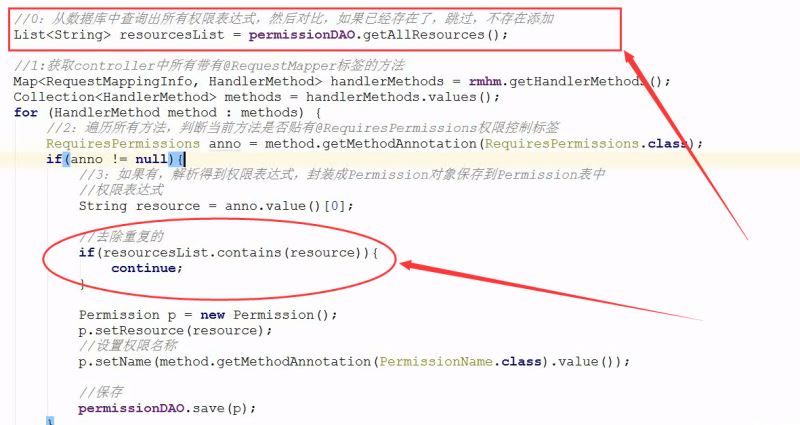This screenshot has height=425, width=800.
Task: Place cursor on resourcesList variable declaration
Action: tap(172, 35)
